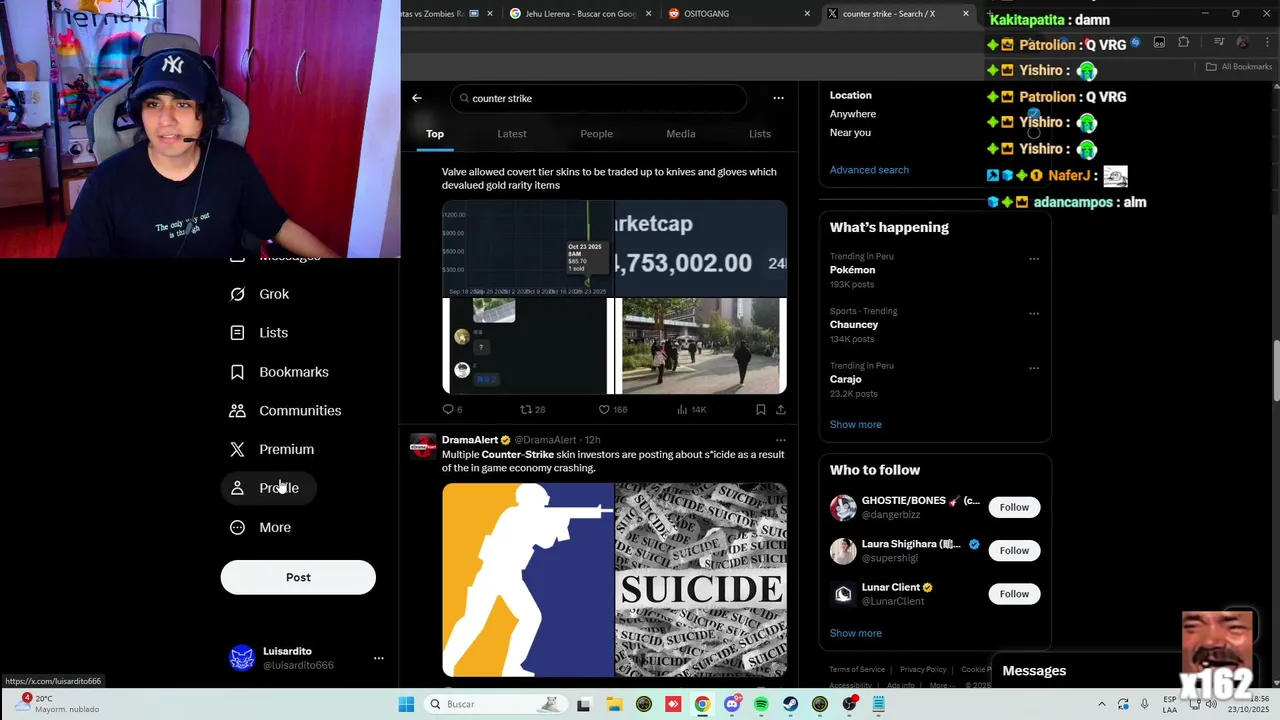The width and height of the screenshot is (1280, 720).
Task: Open the DramaAlert account name
Action: (470, 440)
